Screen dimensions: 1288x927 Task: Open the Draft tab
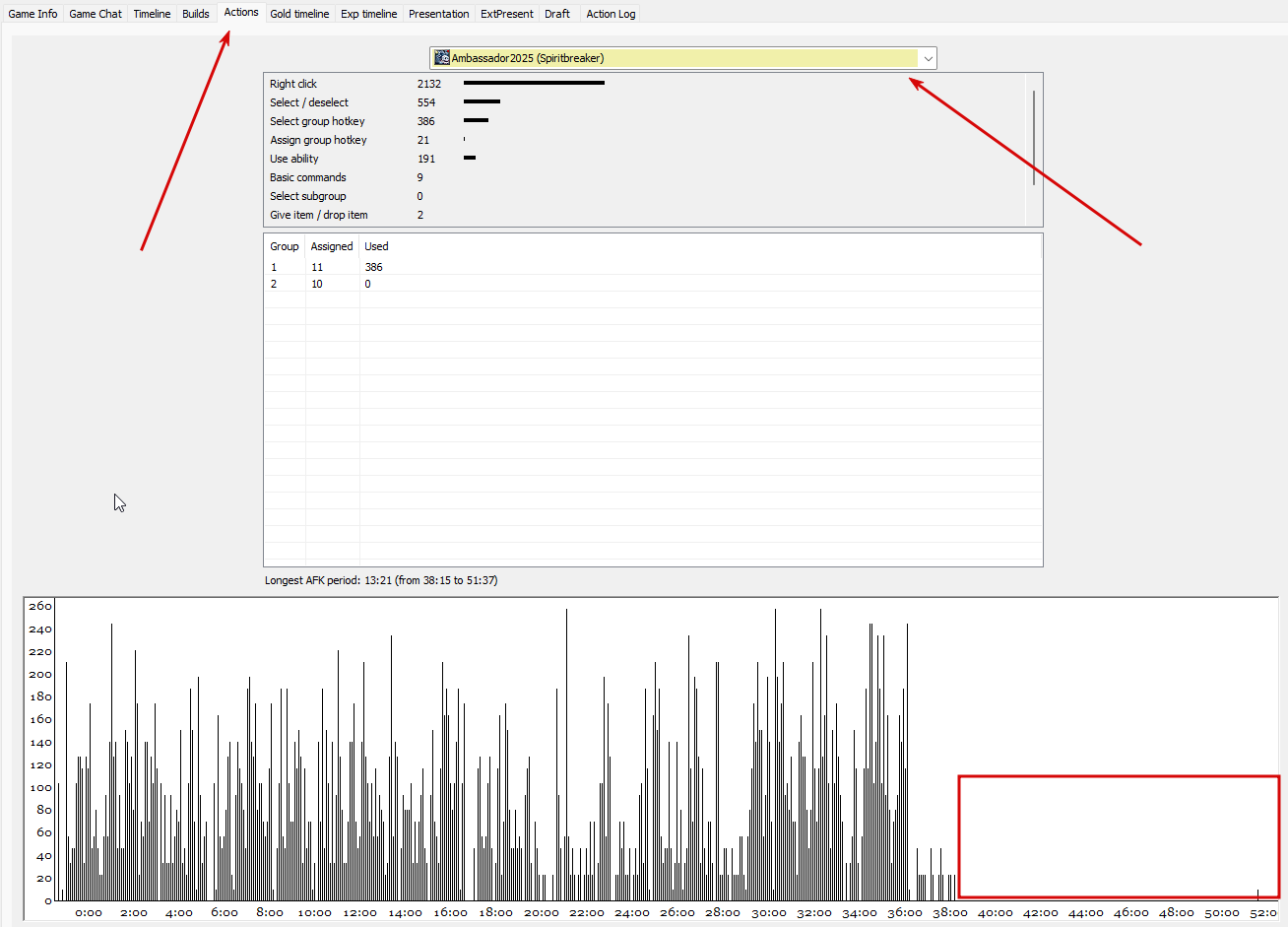click(x=557, y=14)
